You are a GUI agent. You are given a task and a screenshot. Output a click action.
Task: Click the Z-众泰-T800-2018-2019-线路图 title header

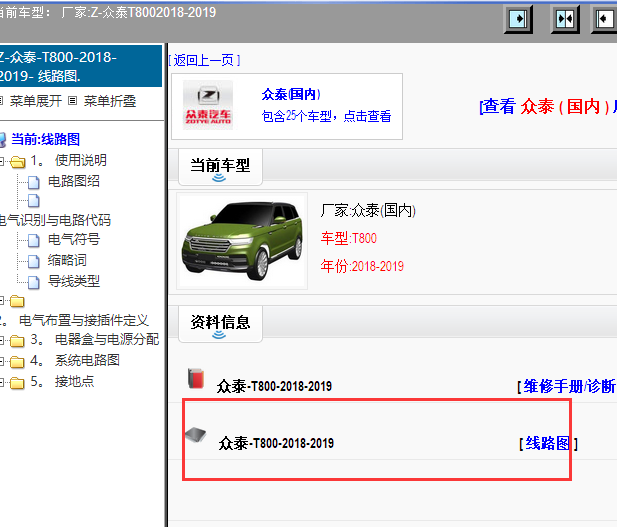[x=81, y=66]
